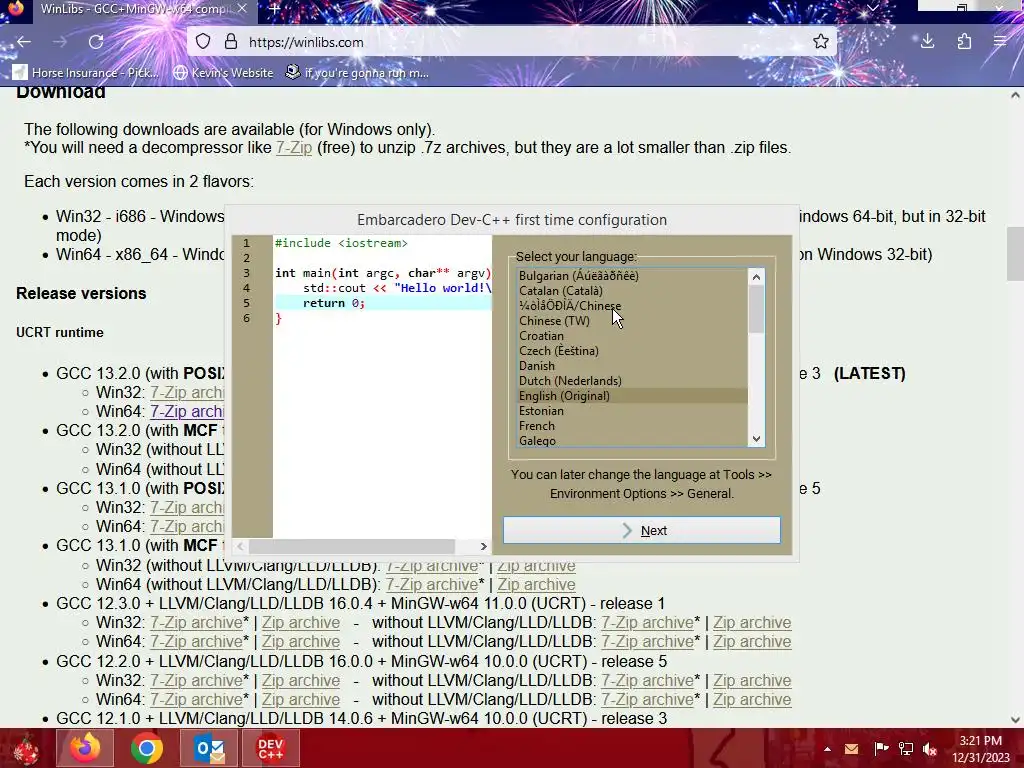This screenshot has width=1024, height=768.
Task: Select Estonian in the language list
Action: tap(632, 411)
